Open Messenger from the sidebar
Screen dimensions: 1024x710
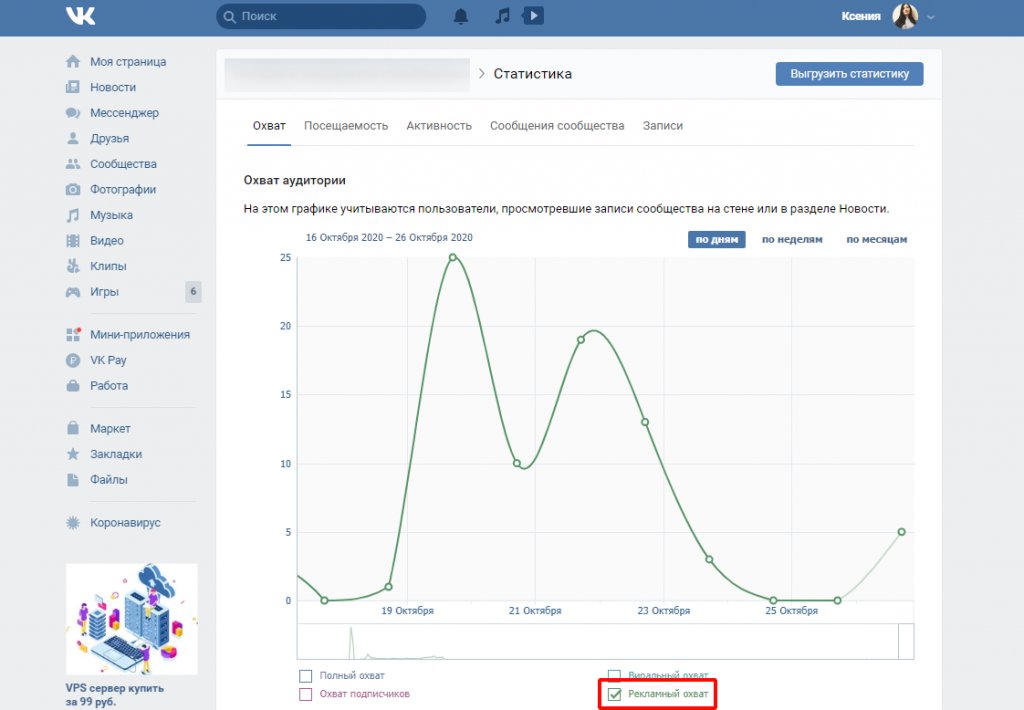coord(124,113)
